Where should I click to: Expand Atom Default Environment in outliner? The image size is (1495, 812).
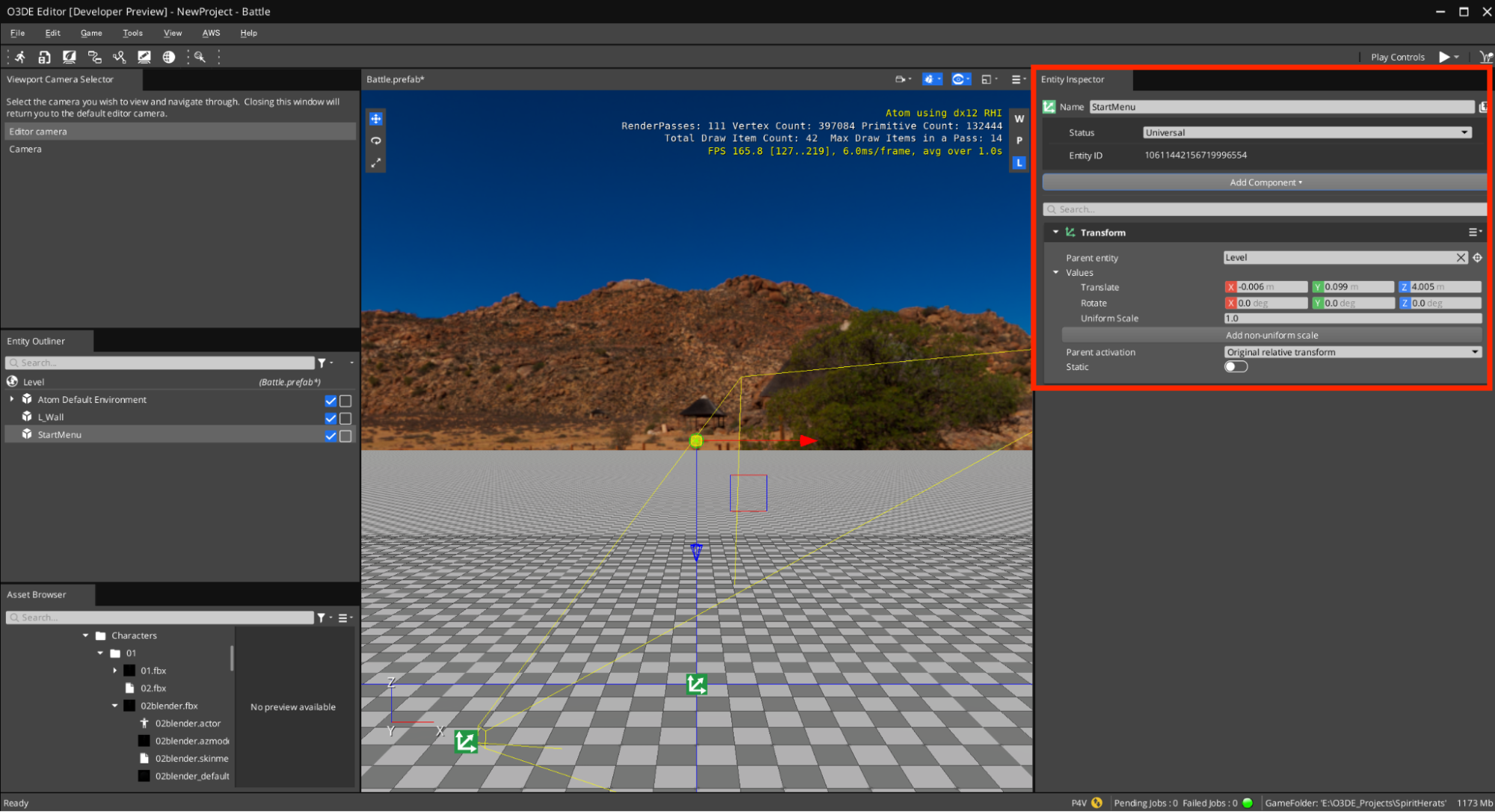coord(12,399)
